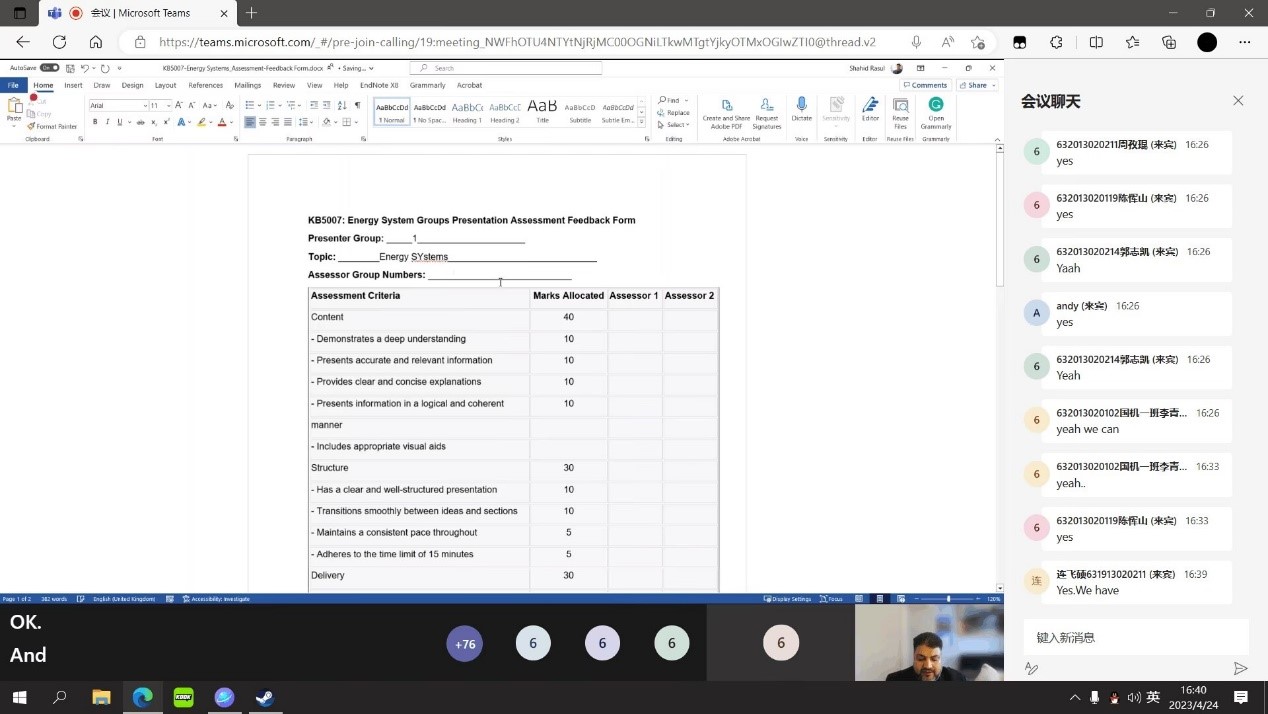The width and height of the screenshot is (1268, 714).
Task: Open the References ribbon tab
Action: click(205, 85)
